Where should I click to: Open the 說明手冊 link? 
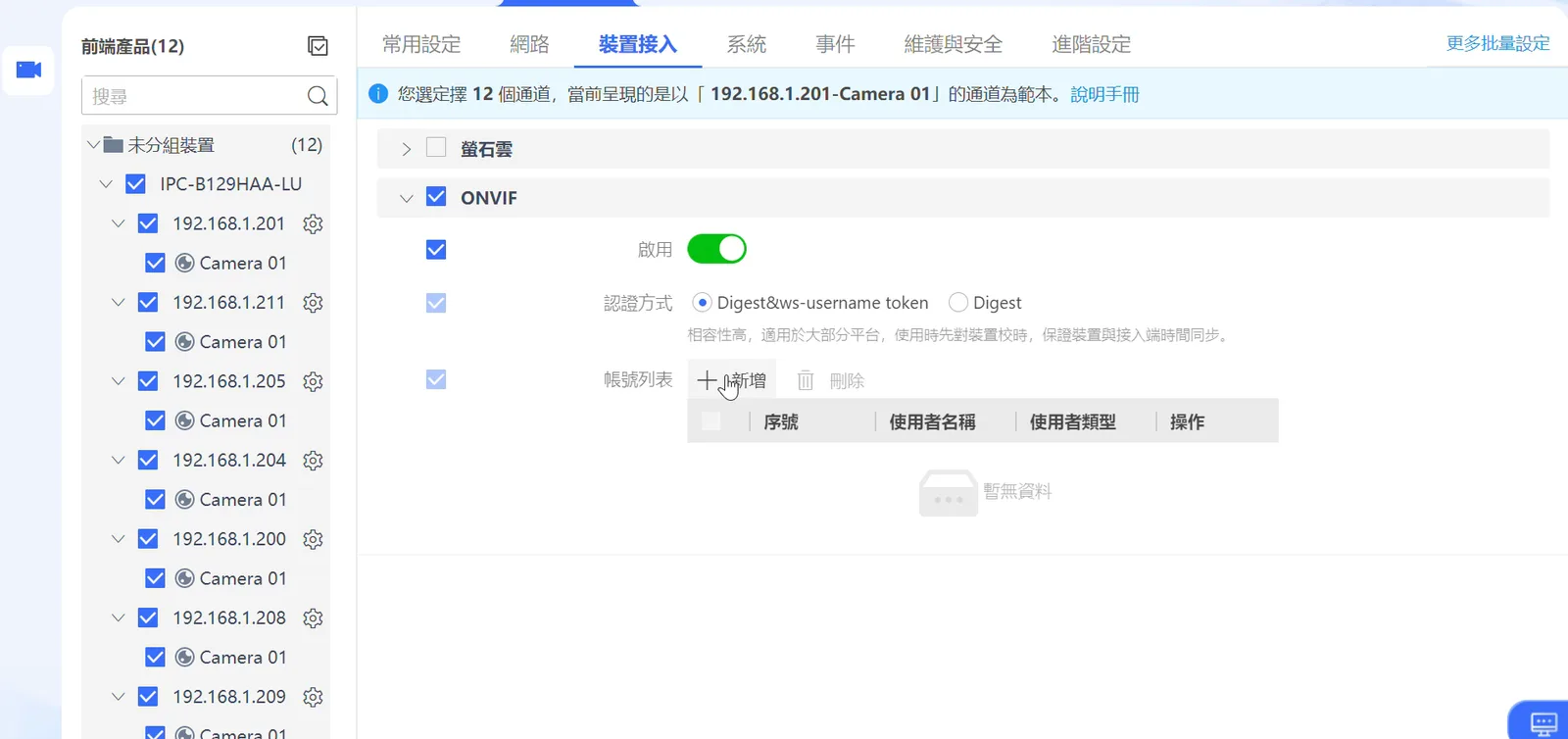coord(1104,94)
